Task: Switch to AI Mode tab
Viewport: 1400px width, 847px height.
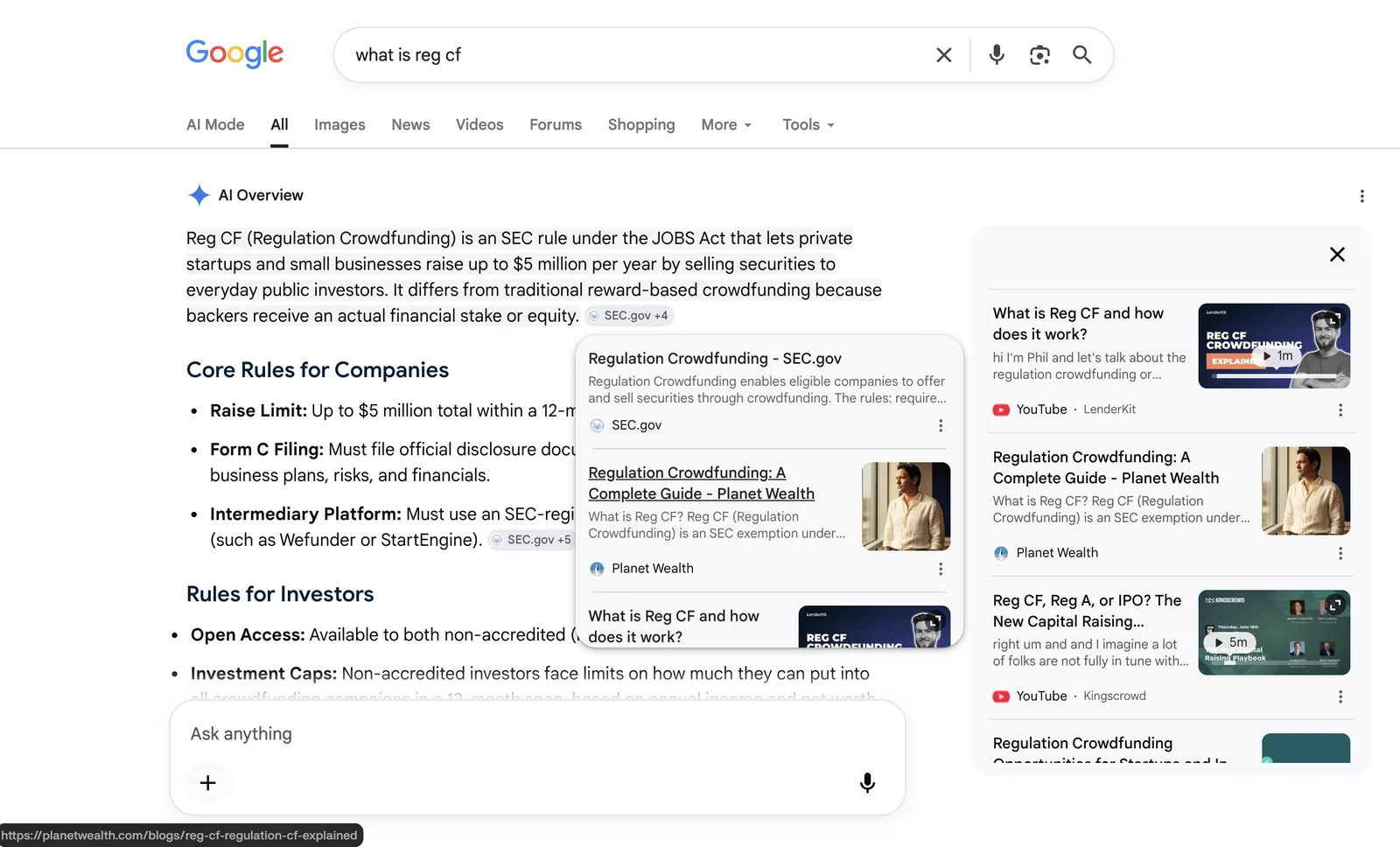Action: pos(215,125)
